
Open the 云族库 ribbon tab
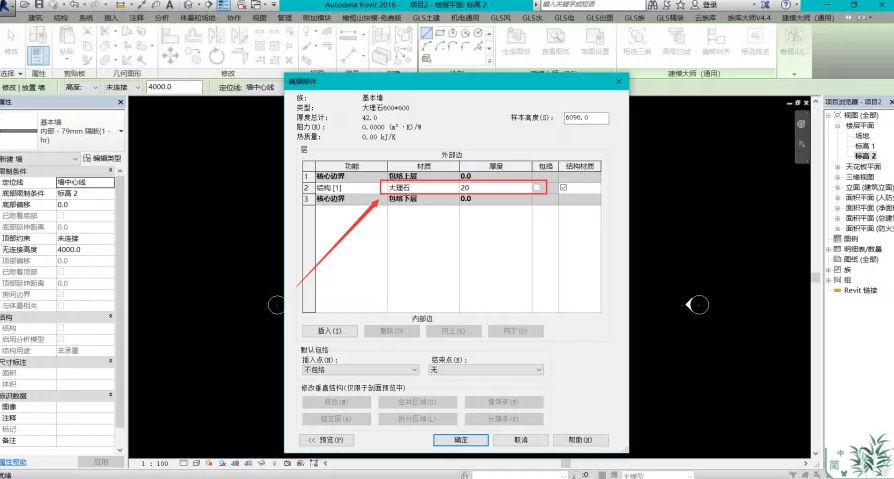(x=705, y=18)
